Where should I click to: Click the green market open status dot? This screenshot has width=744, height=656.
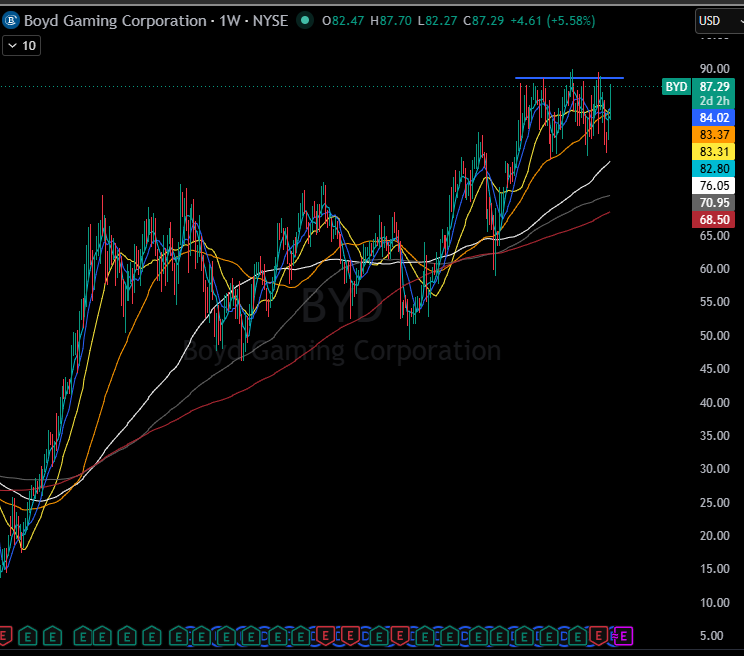[305, 21]
